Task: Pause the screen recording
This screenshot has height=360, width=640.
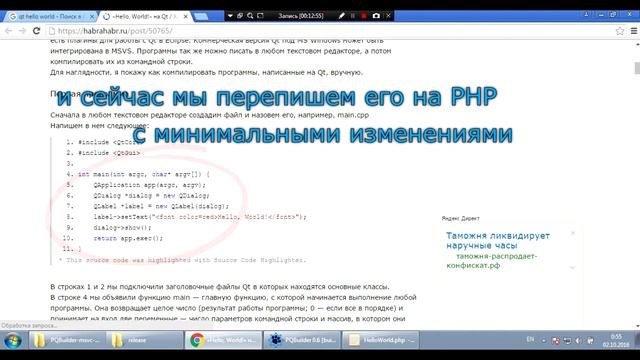Action: [353, 16]
